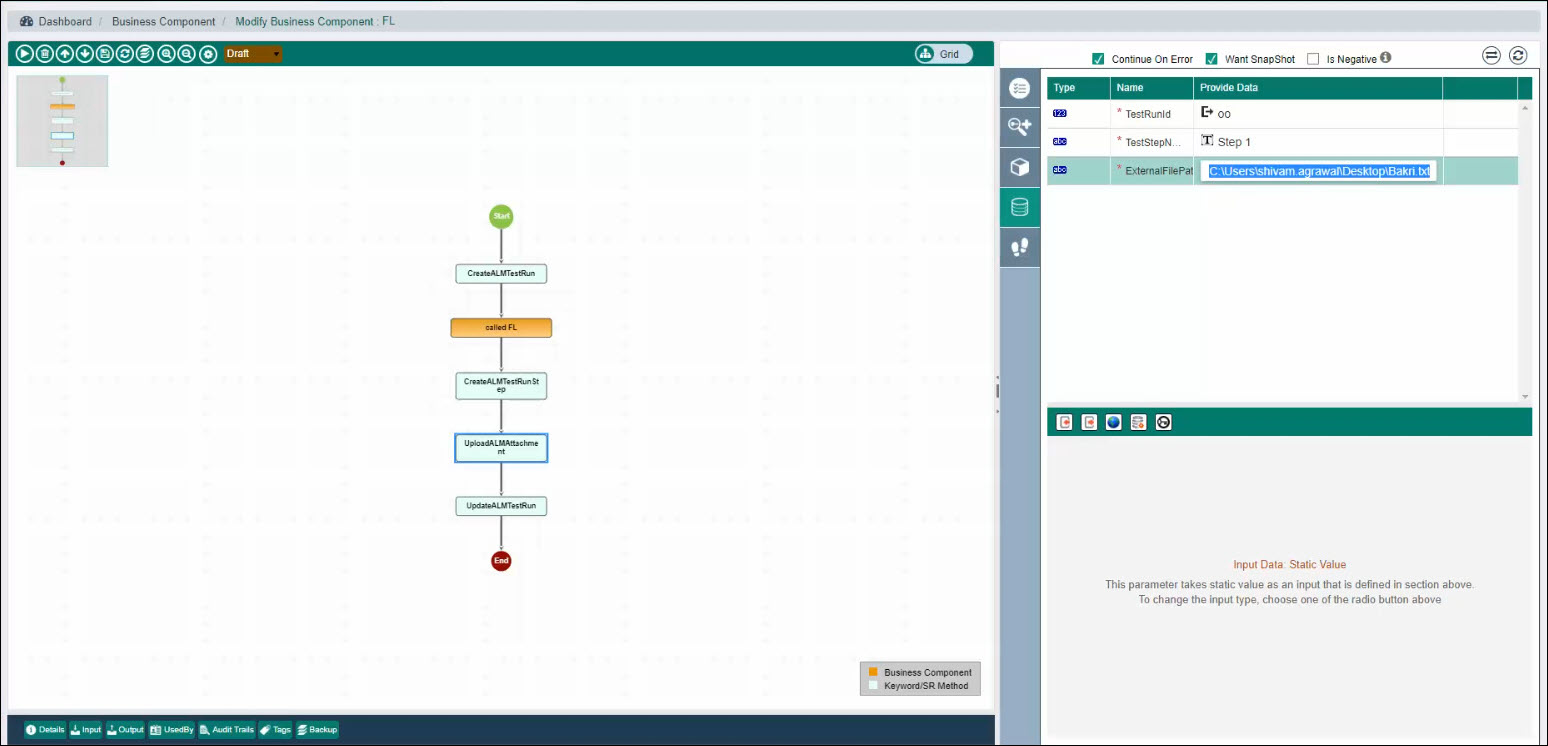Viewport: 1548px width, 746px height.
Task: Switch to the UsedBy tab
Action: click(171, 730)
